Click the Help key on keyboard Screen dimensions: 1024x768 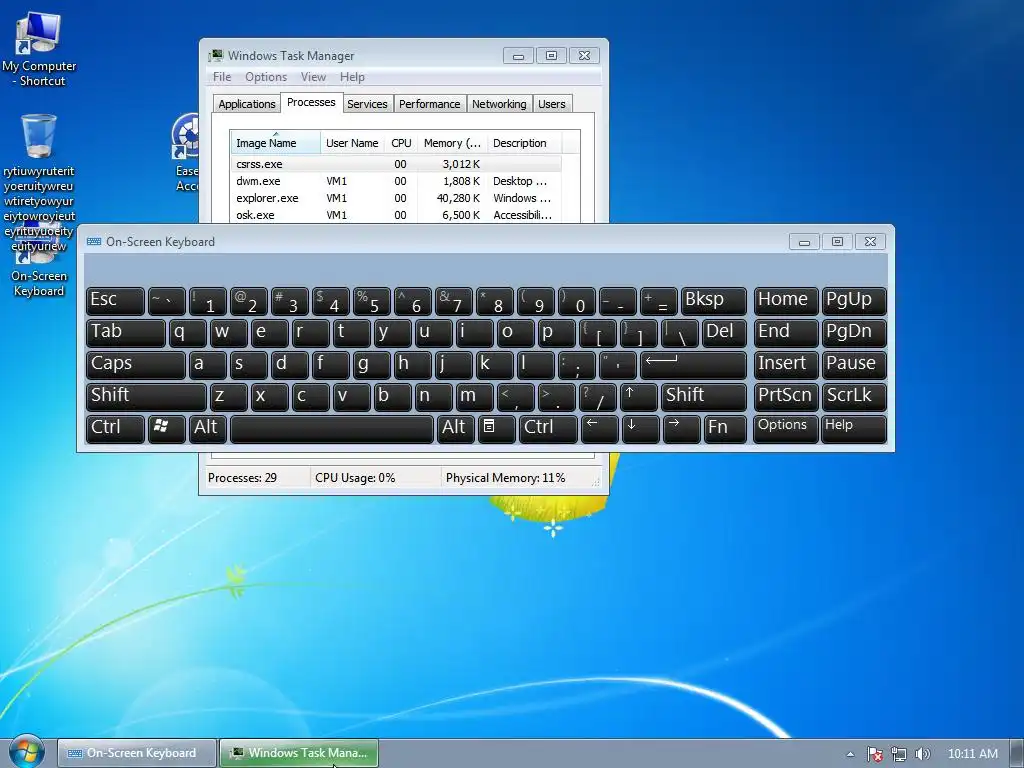coord(854,429)
